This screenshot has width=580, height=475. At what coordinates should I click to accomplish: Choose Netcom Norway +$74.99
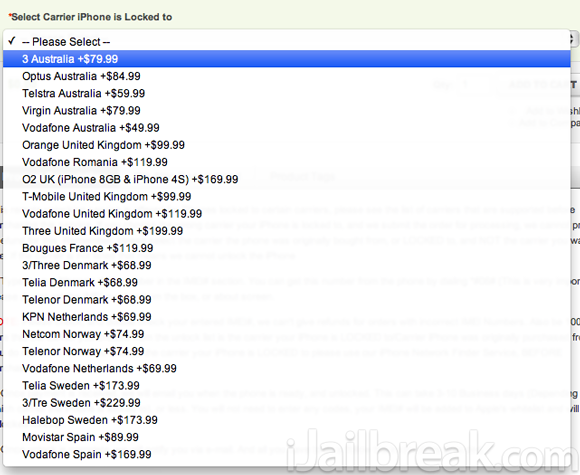[x=287, y=334]
